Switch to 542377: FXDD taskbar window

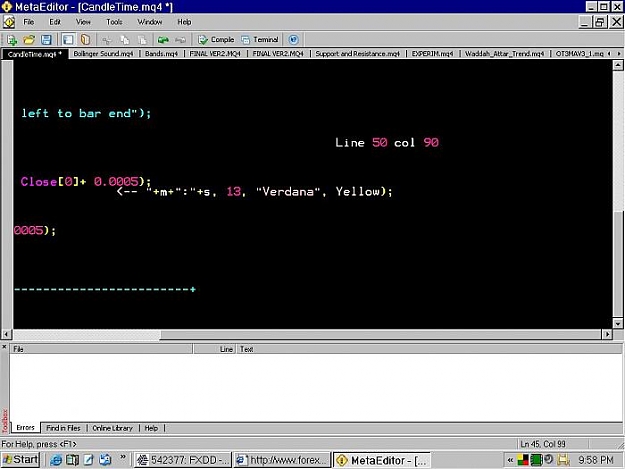coord(183,460)
